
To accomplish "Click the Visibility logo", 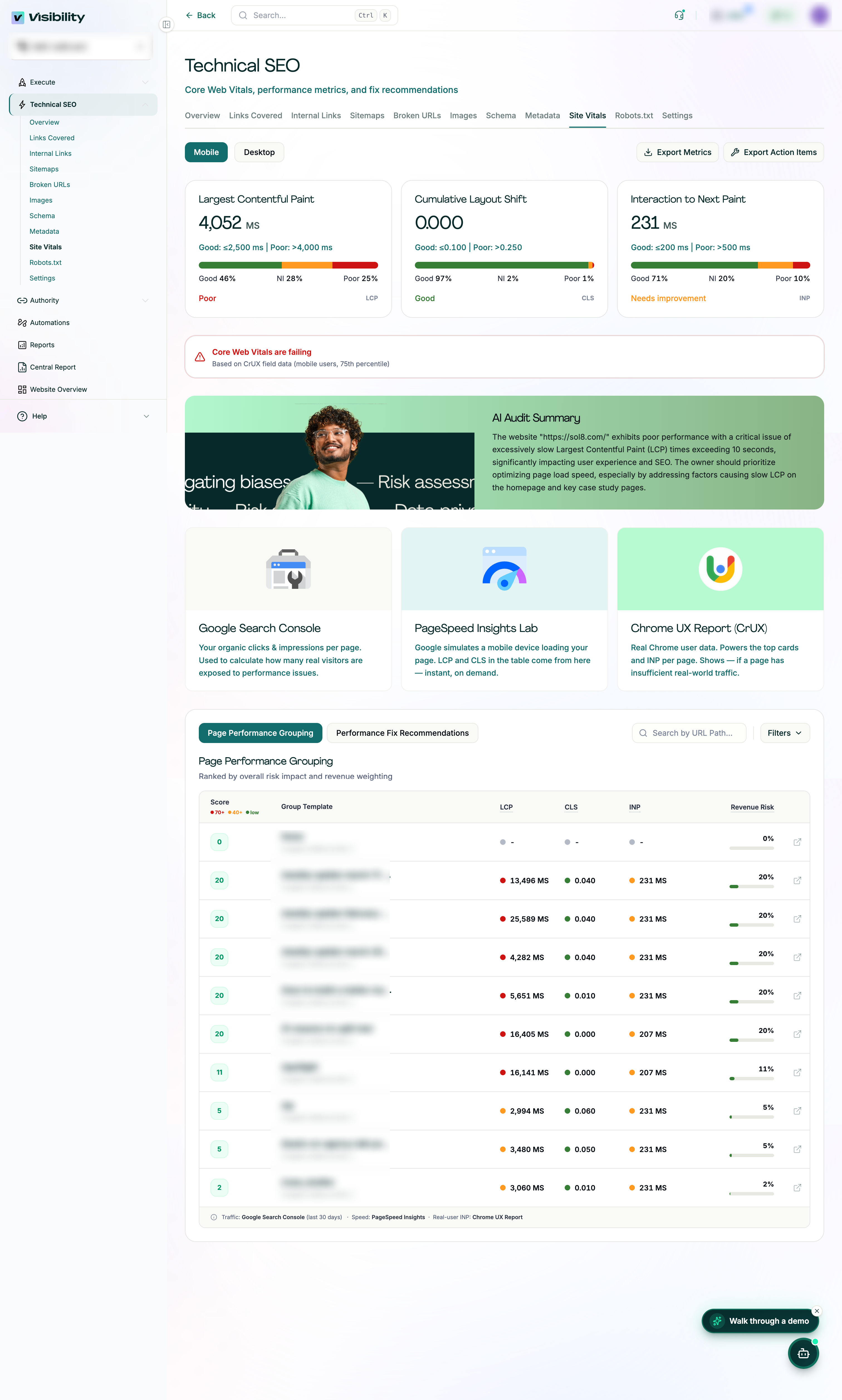I will pos(48,18).
